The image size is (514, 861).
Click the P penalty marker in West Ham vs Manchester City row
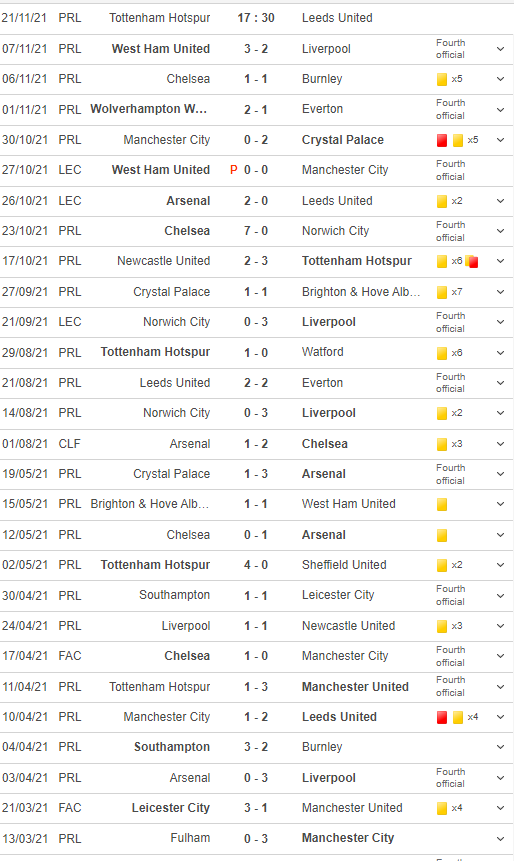point(233,170)
